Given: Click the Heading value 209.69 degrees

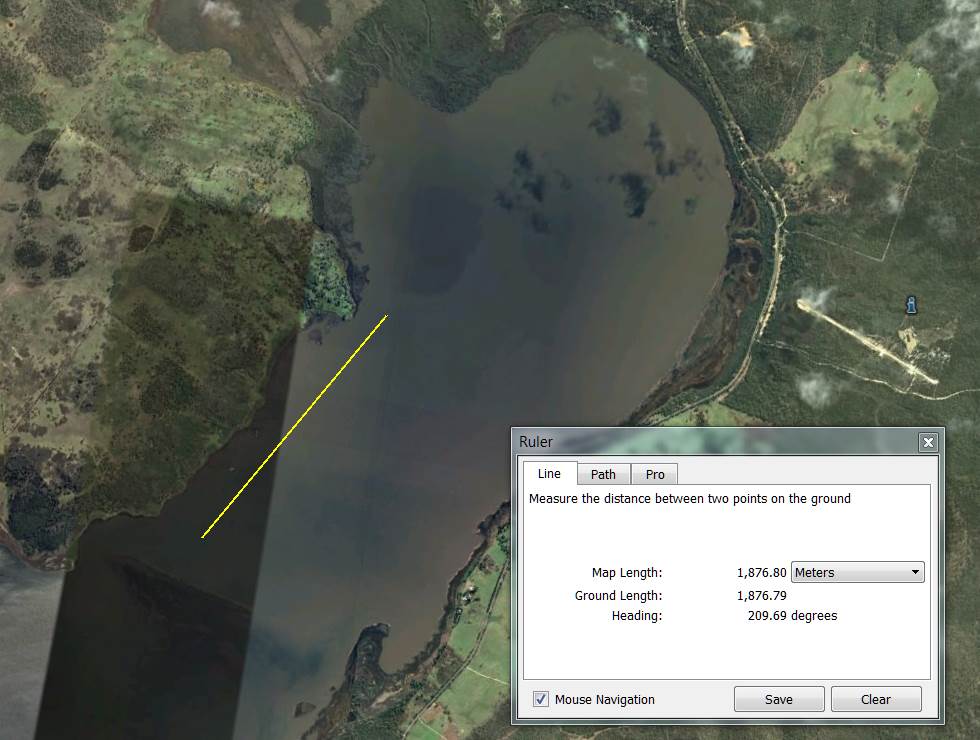Looking at the screenshot, I should [x=792, y=616].
